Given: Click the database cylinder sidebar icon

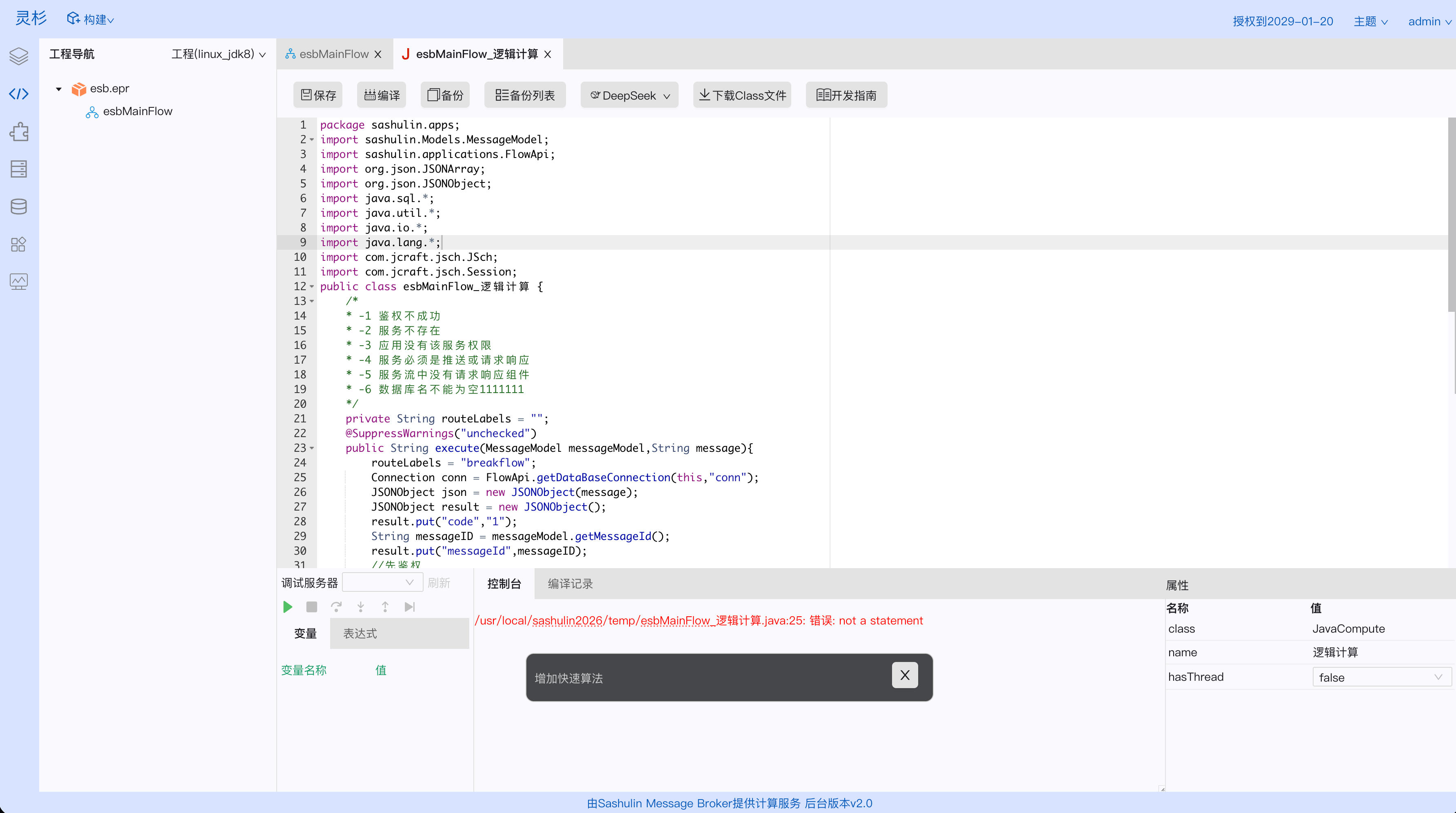Looking at the screenshot, I should pos(19,207).
